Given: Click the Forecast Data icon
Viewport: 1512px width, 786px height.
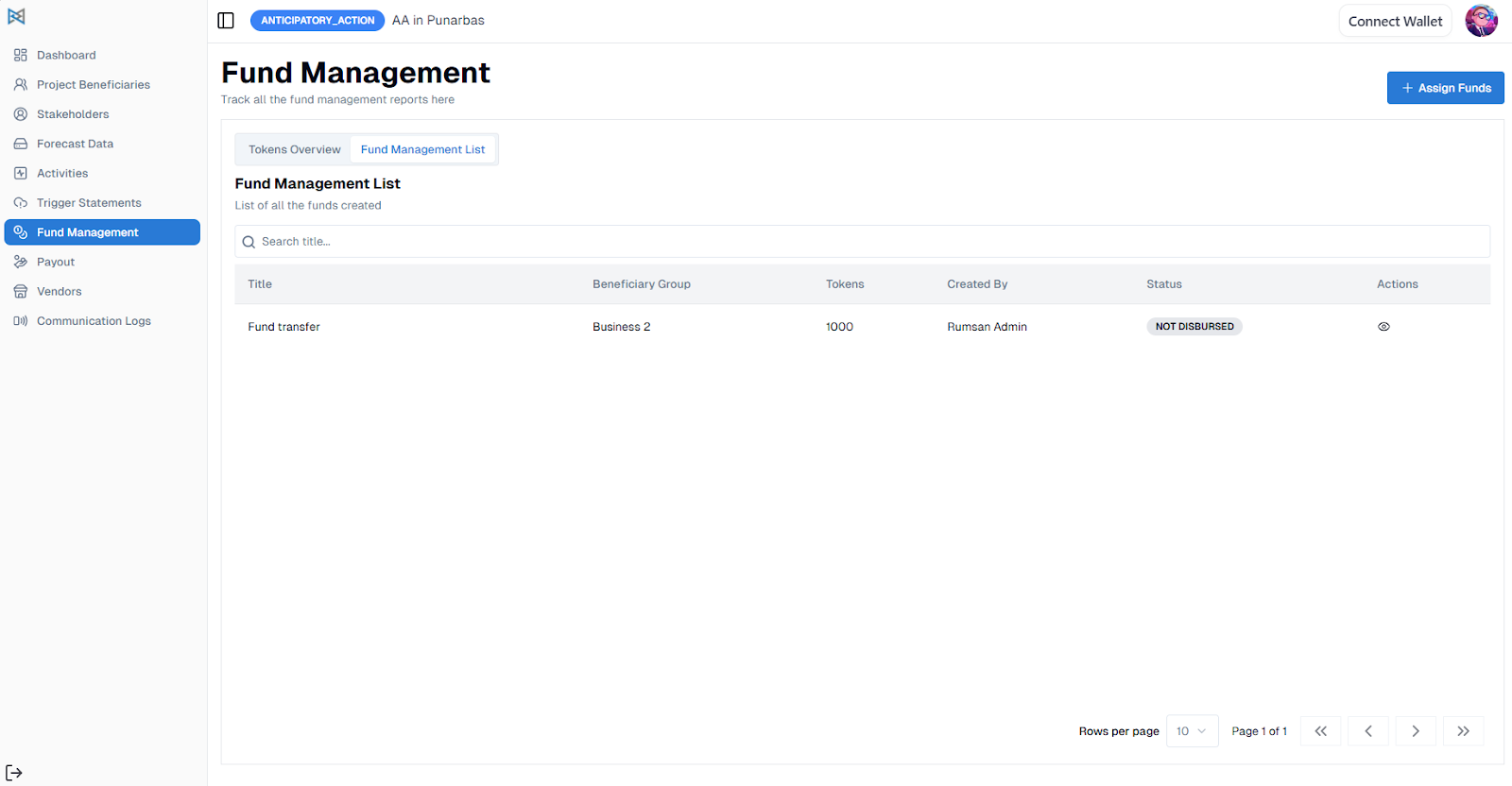Looking at the screenshot, I should [21, 144].
